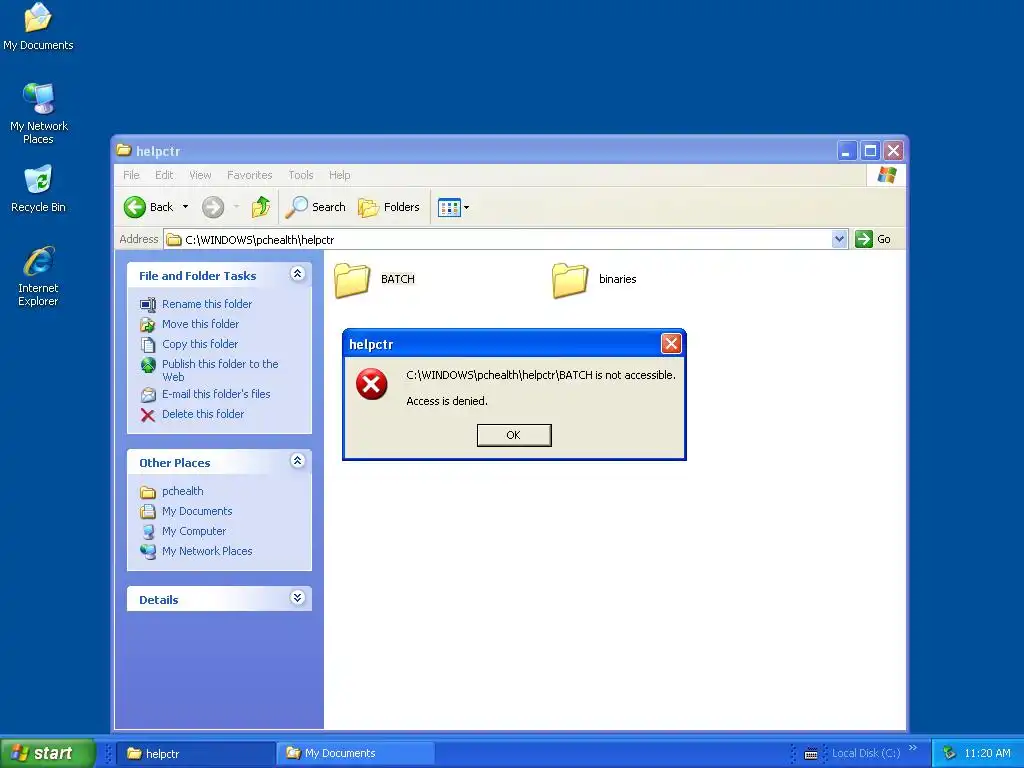Image resolution: width=1024 pixels, height=768 pixels.
Task: Click the red X delete icon
Action: 148,415
